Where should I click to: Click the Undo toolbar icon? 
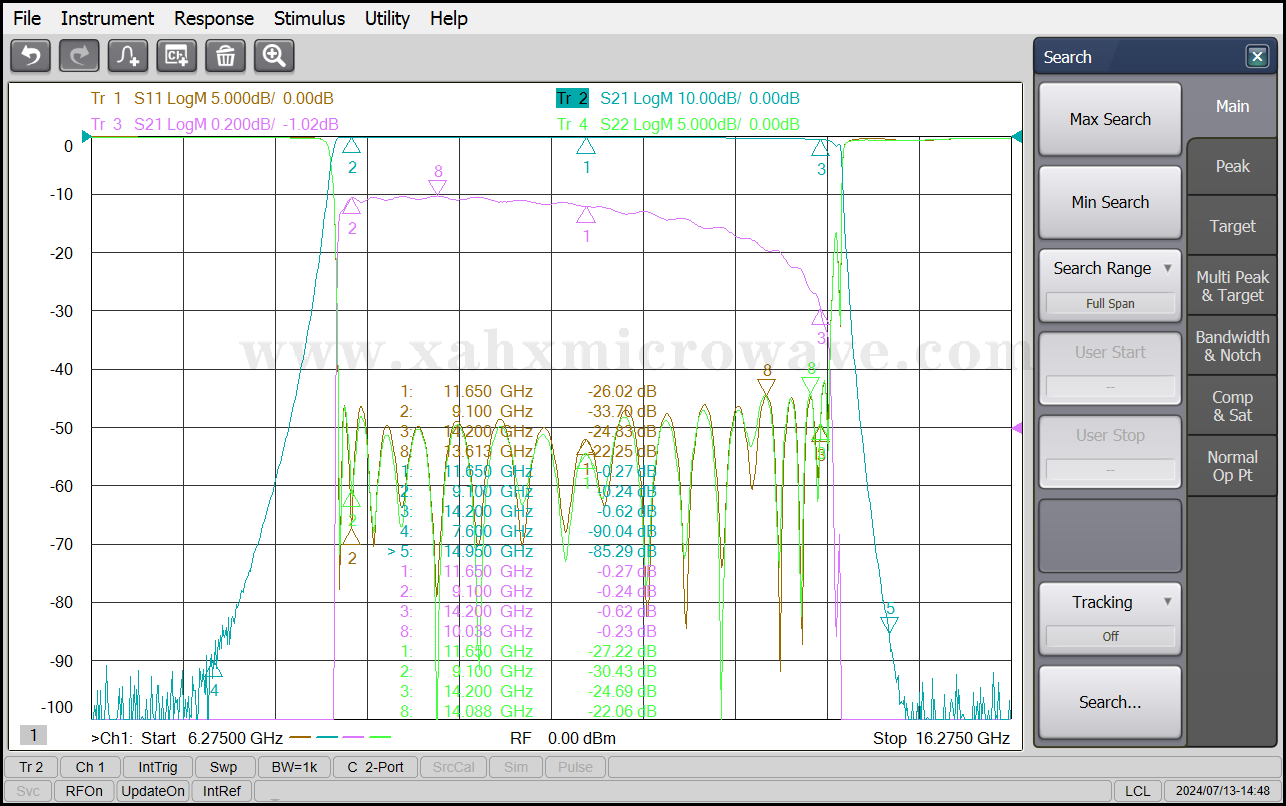click(x=30, y=56)
